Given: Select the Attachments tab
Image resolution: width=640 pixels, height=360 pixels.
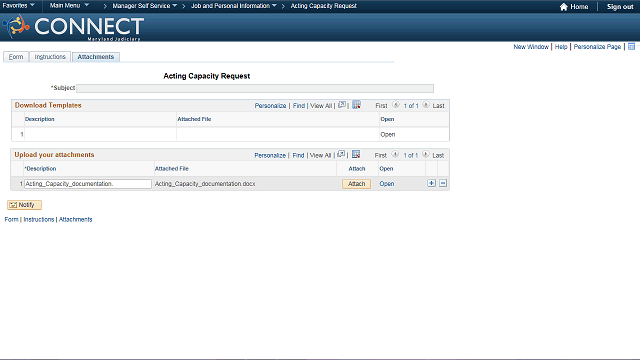Looking at the screenshot, I should [x=96, y=57].
